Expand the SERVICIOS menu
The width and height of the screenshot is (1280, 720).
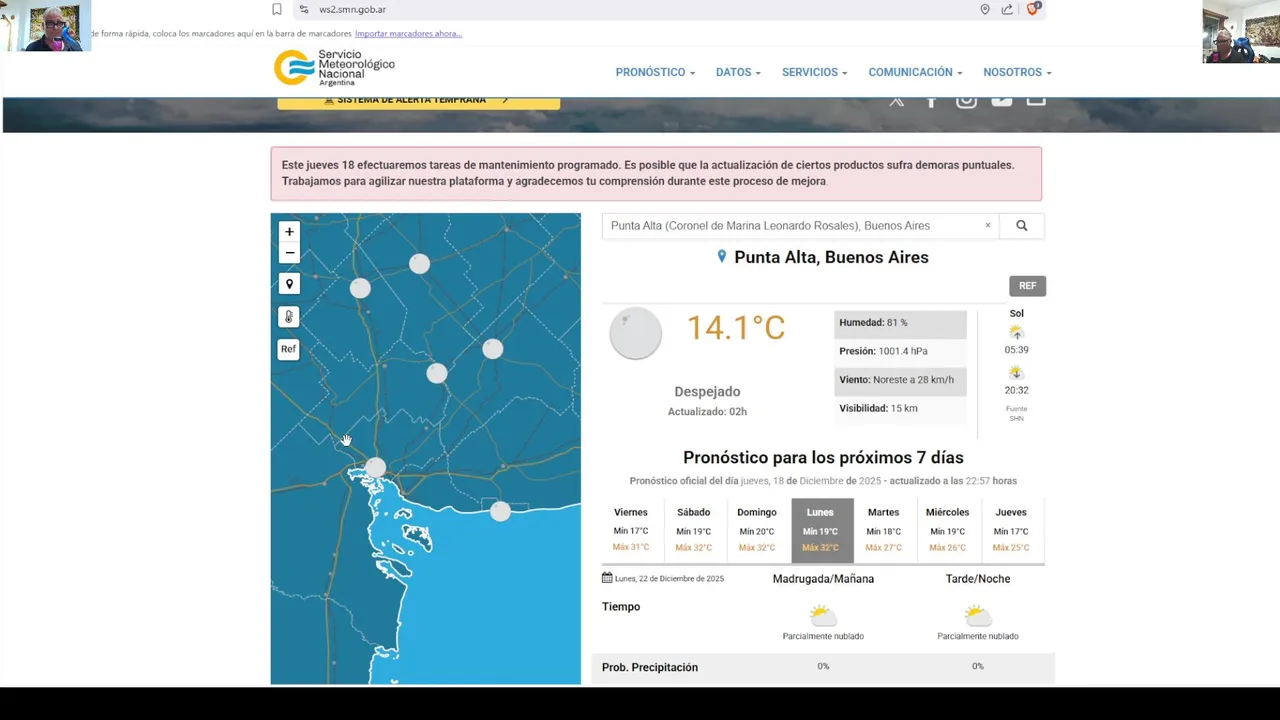coord(814,72)
